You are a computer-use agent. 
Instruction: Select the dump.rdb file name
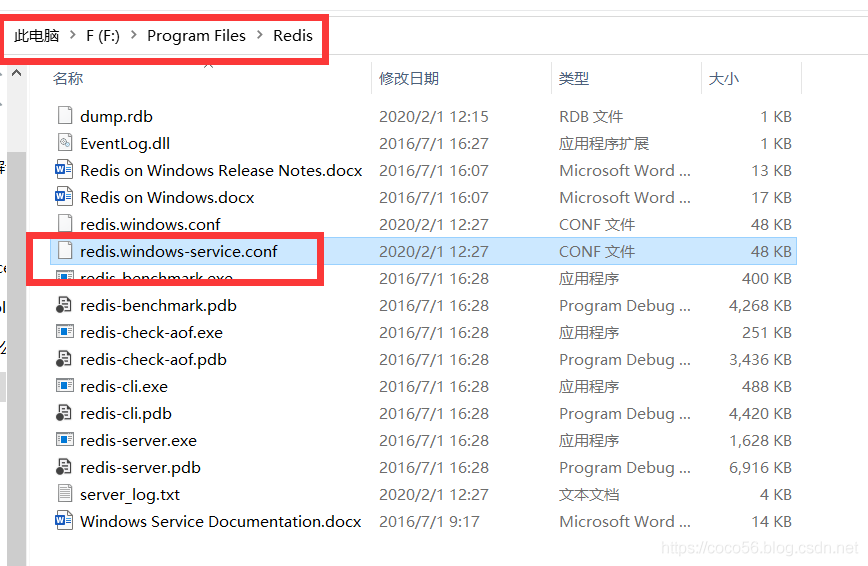[116, 116]
